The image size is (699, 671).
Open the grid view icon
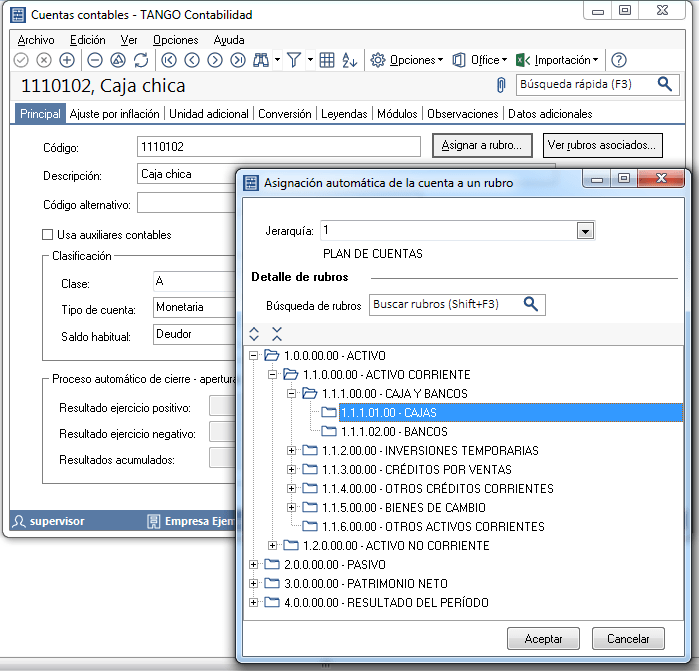327,60
